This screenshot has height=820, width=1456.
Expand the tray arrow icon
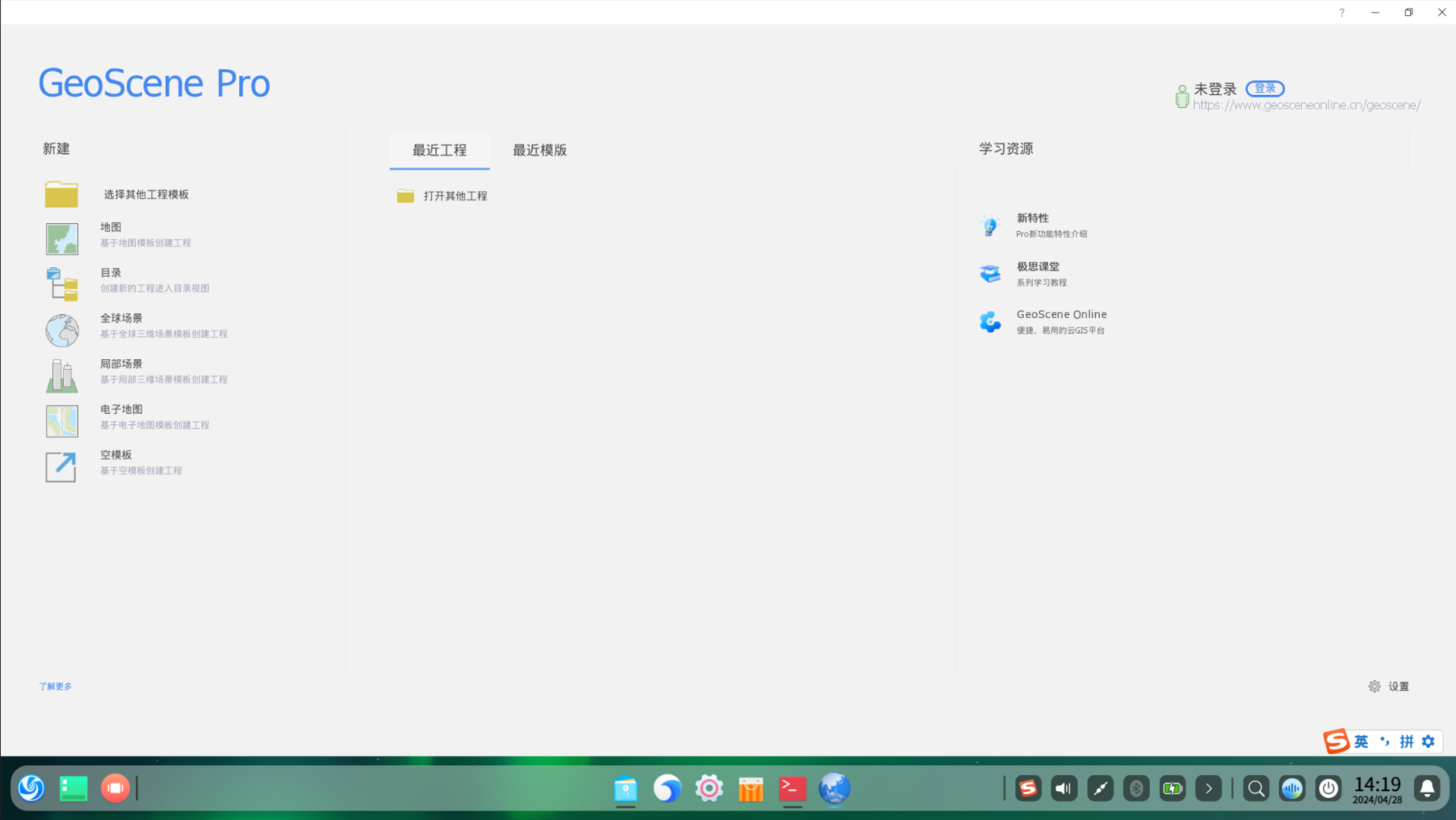[x=1208, y=789]
